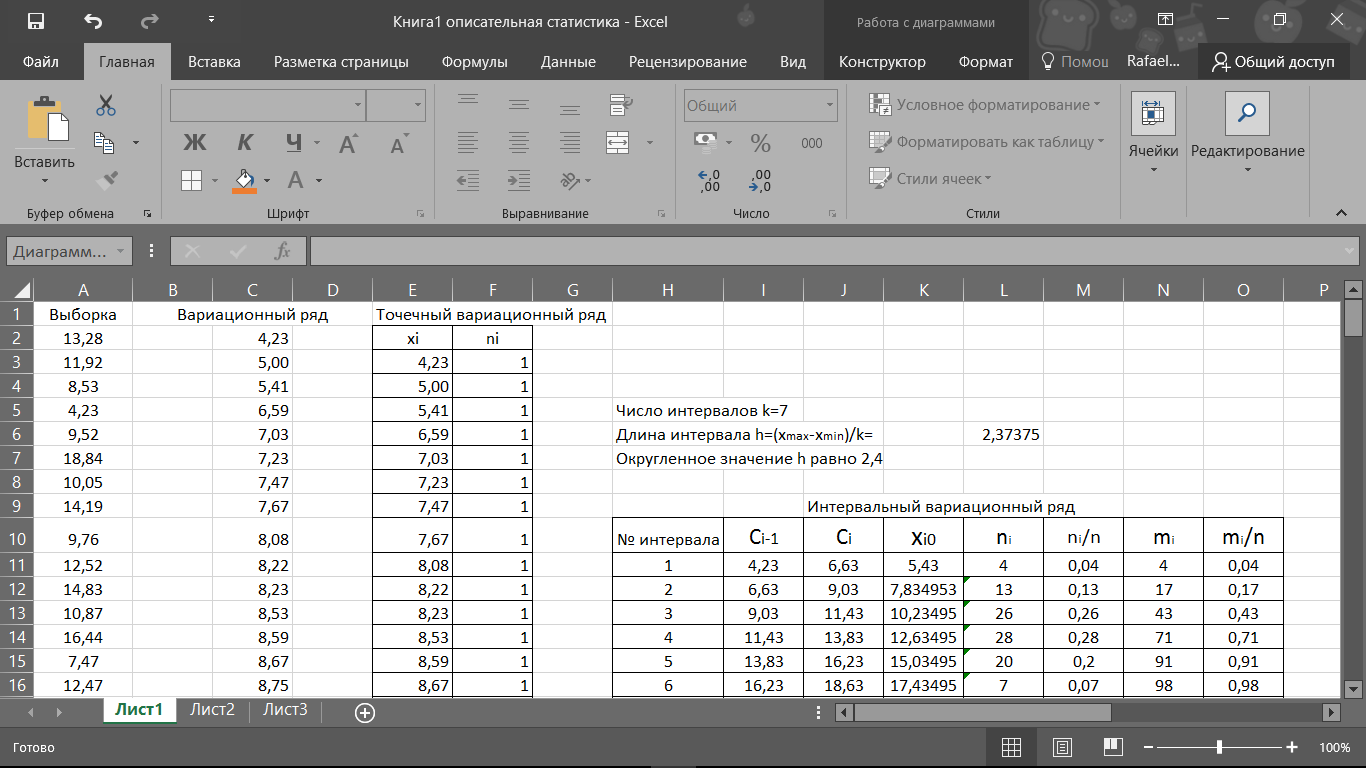
Task: Click the vertical scrollbar down arrow
Action: coord(1353,688)
